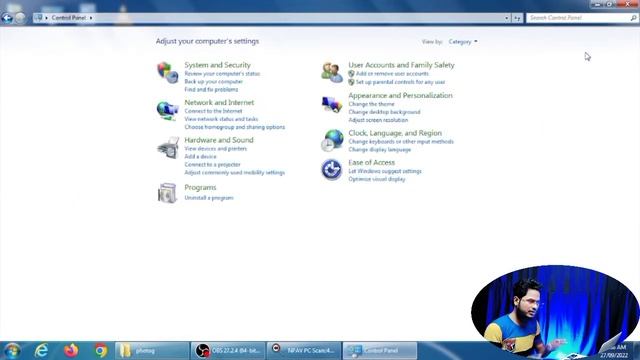Click the search magnifier icon
Viewport: 640px width, 360px height.
coord(633,18)
